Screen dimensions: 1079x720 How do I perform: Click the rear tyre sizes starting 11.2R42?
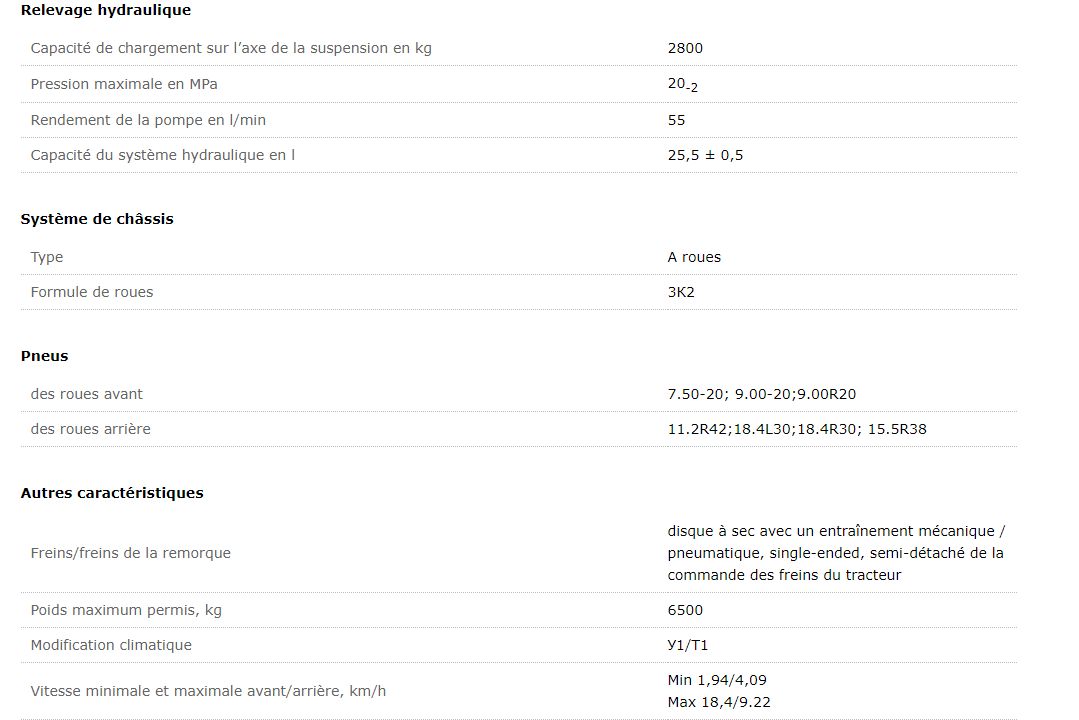coord(797,429)
